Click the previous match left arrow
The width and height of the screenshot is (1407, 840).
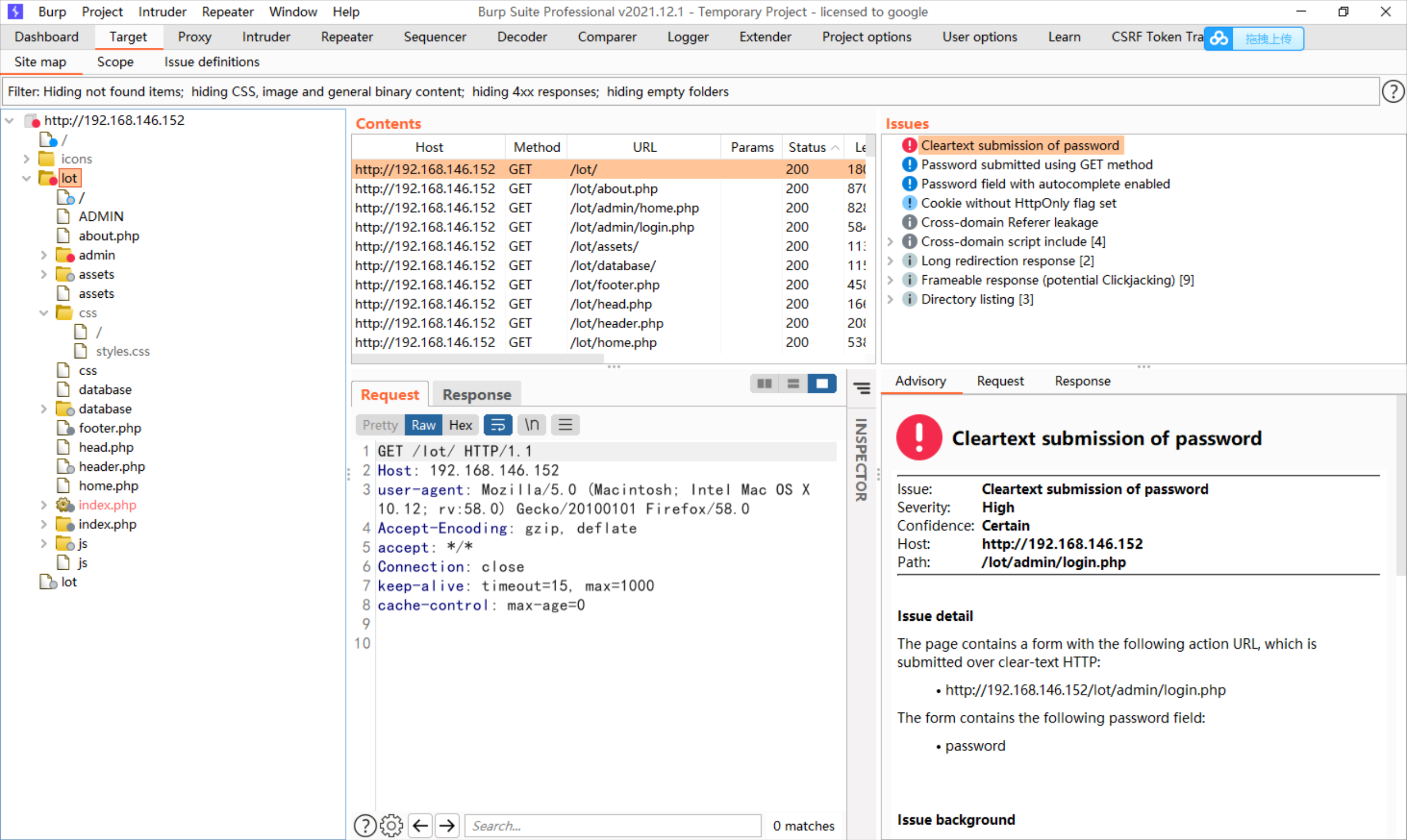pos(420,825)
